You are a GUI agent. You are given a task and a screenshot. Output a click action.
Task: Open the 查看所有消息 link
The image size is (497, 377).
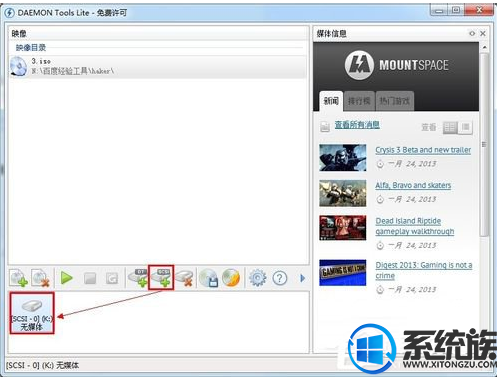[357, 125]
